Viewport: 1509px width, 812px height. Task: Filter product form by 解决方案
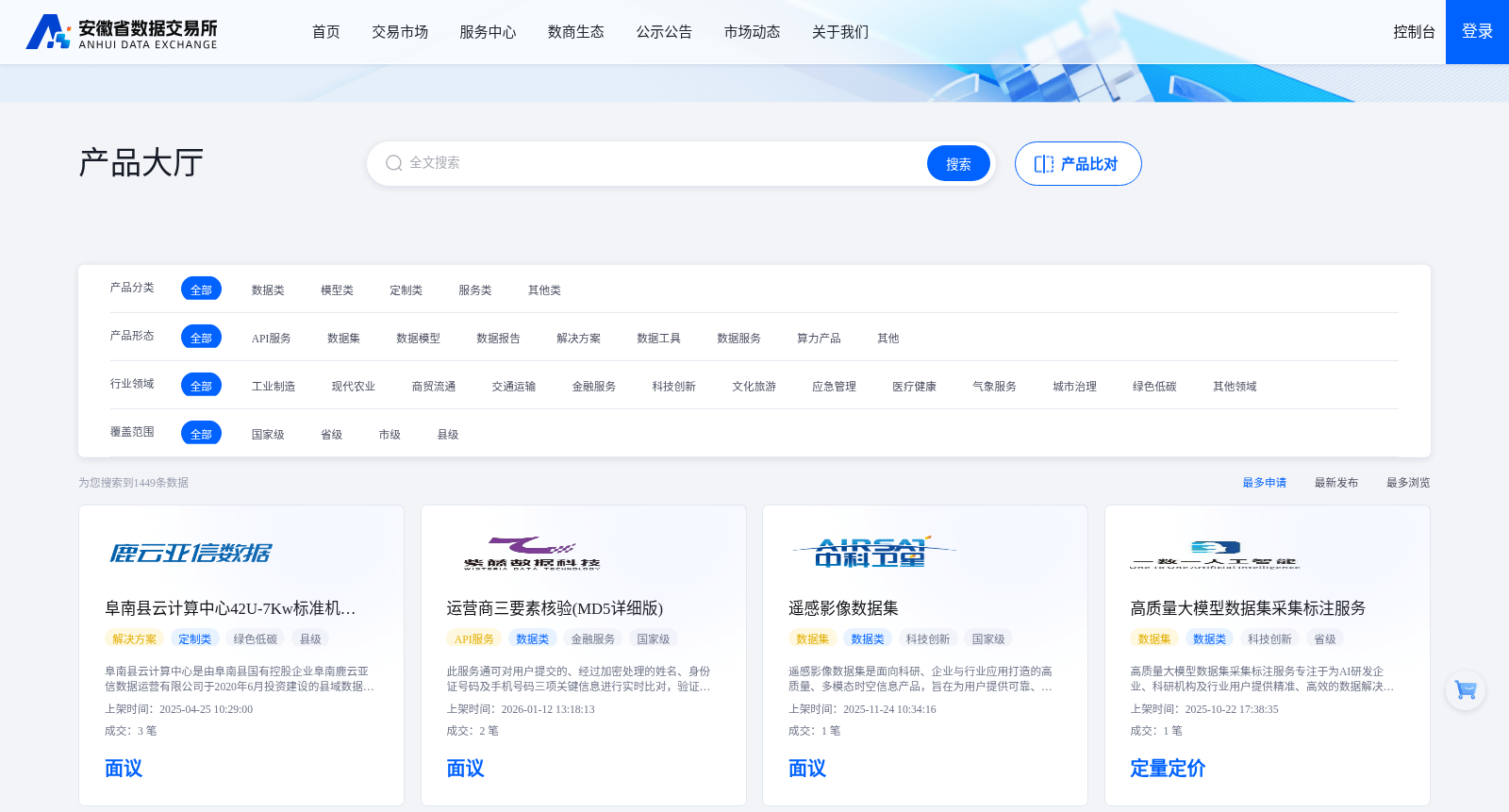[x=578, y=339]
